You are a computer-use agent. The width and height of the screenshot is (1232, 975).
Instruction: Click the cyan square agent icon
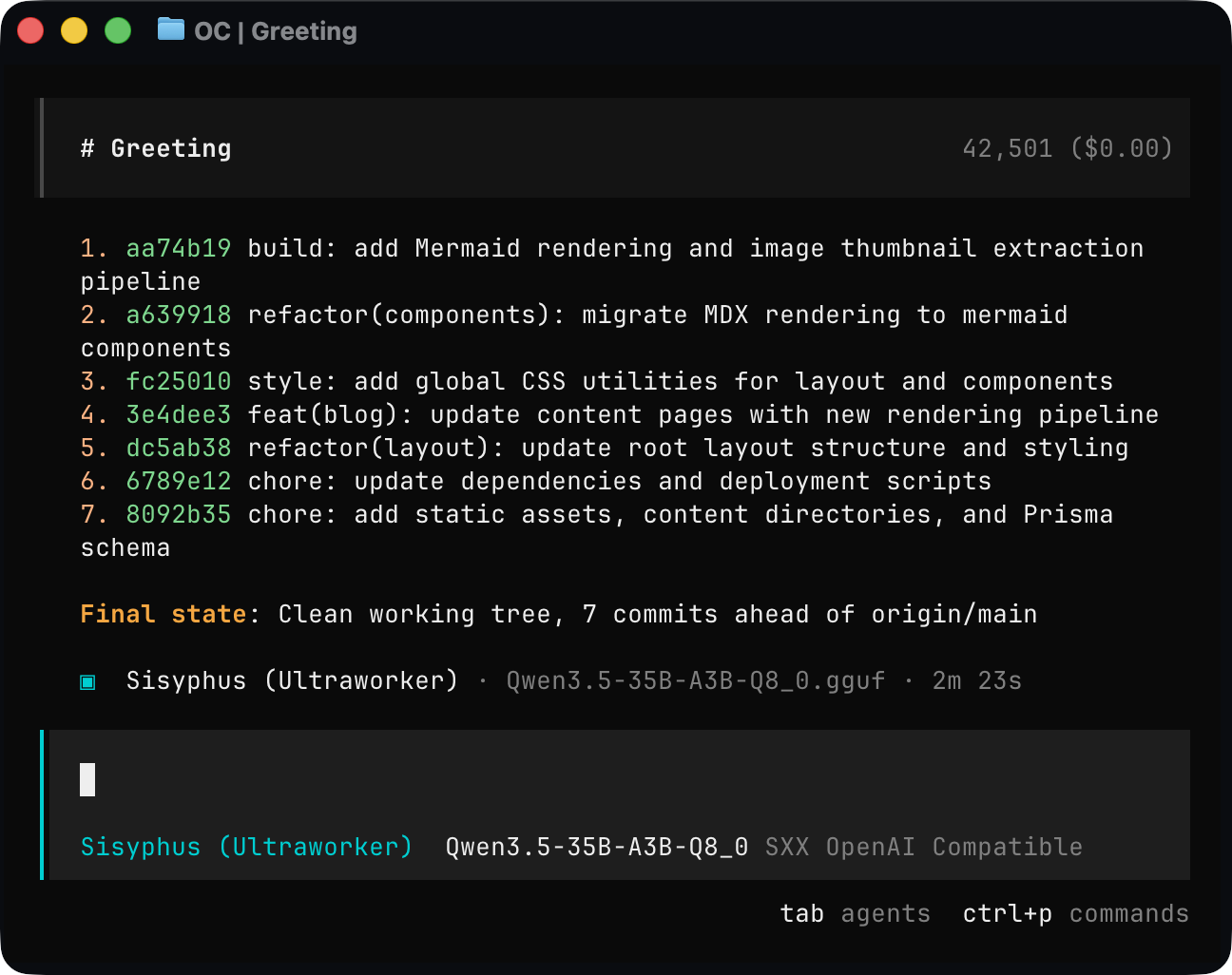(x=87, y=681)
